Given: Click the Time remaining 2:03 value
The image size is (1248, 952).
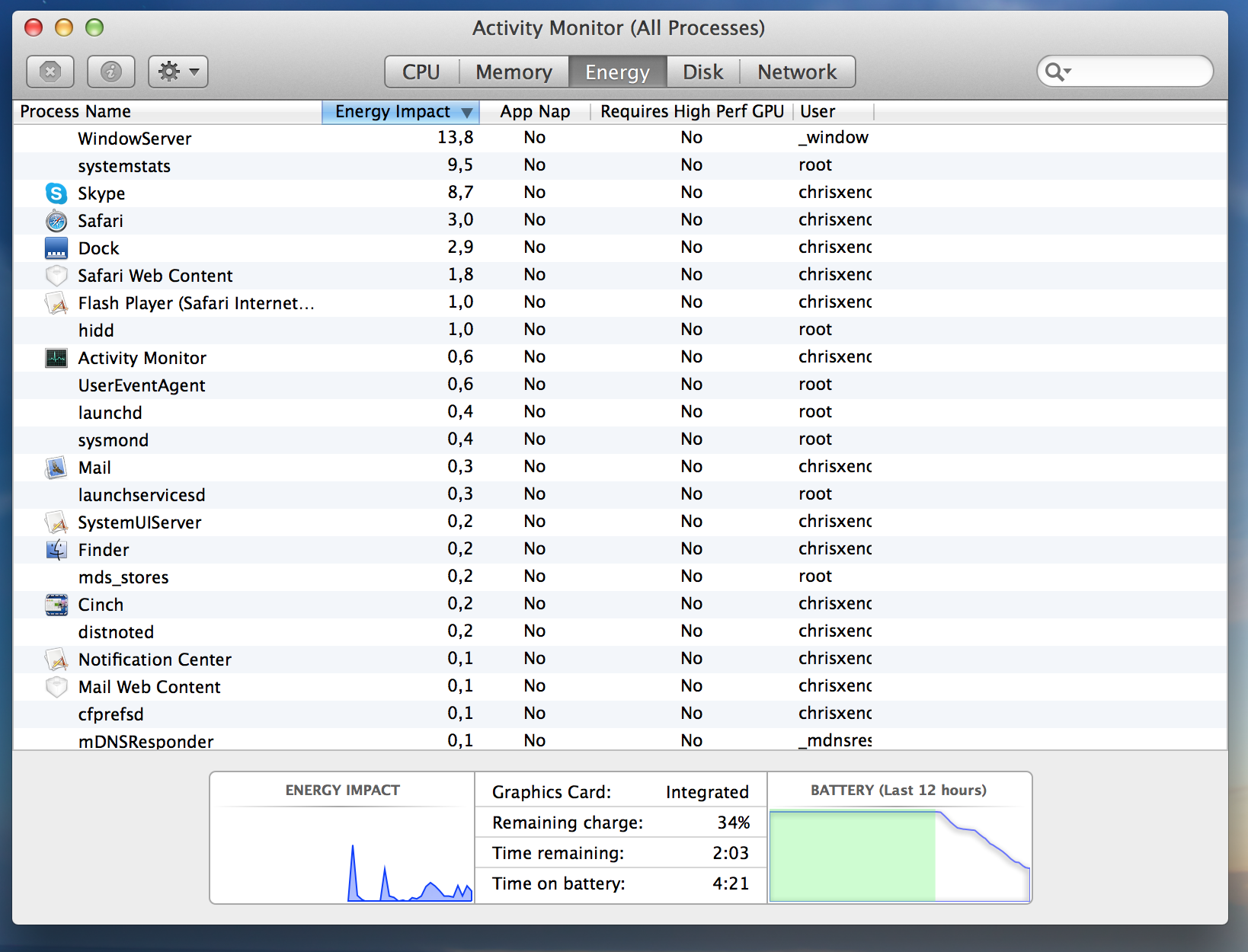Looking at the screenshot, I should tap(731, 853).
